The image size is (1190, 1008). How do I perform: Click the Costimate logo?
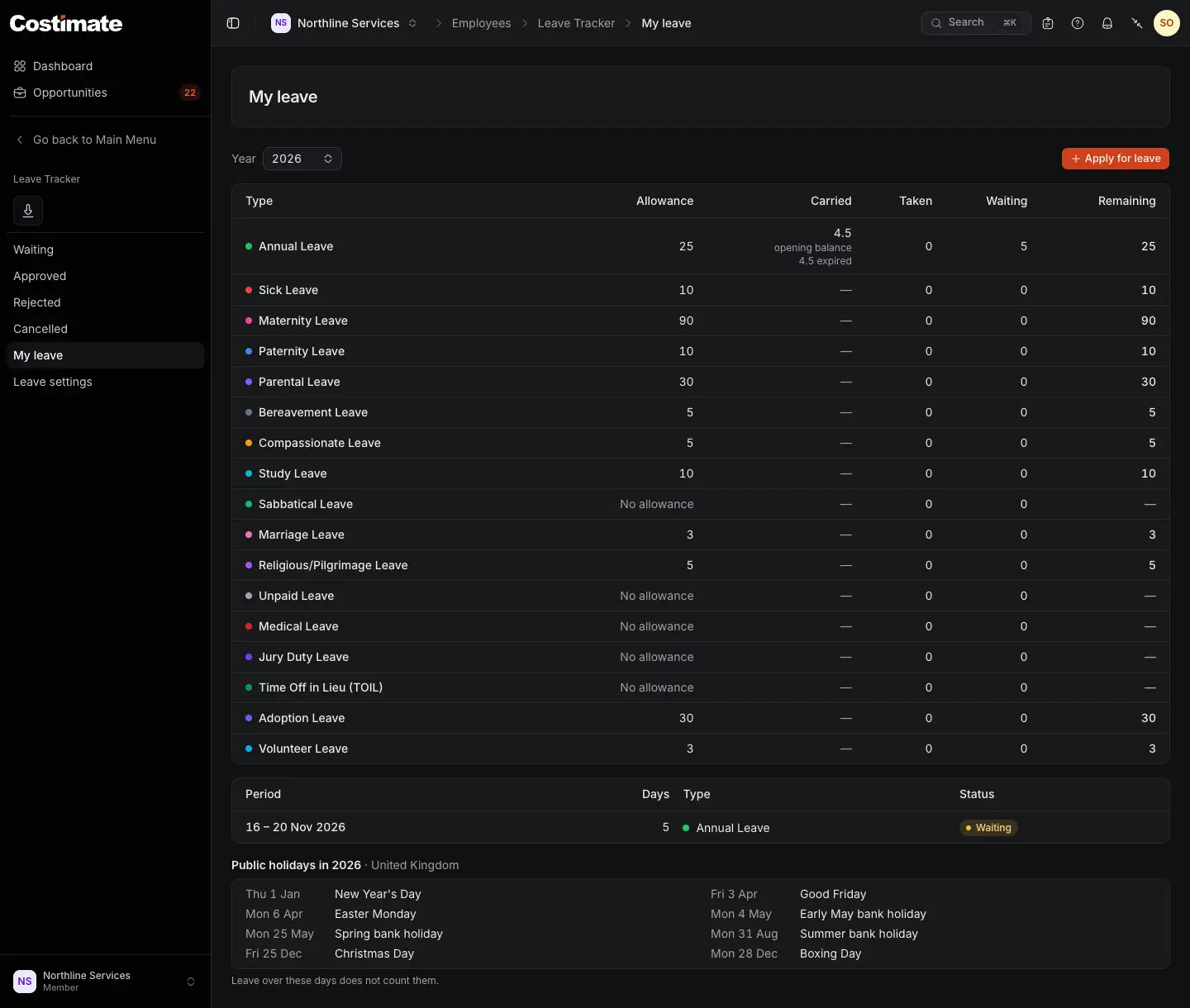tap(66, 23)
